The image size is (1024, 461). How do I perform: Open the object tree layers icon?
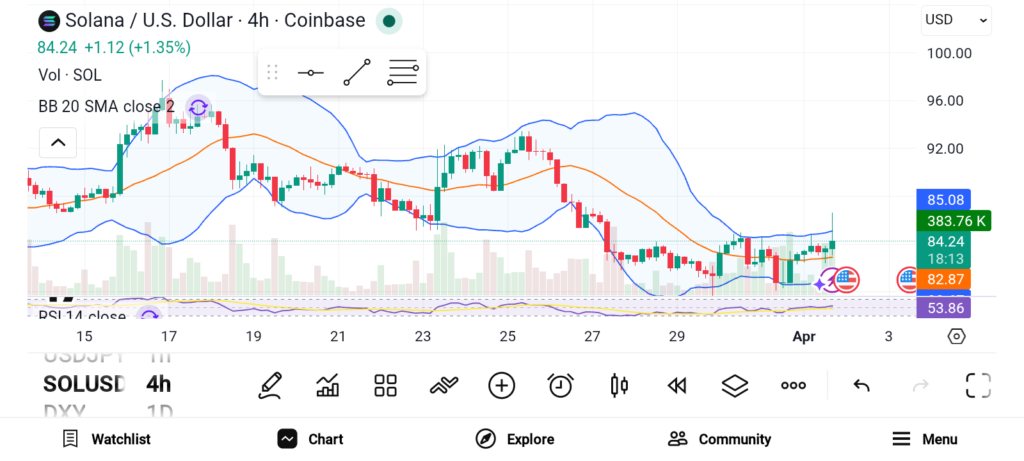point(735,385)
